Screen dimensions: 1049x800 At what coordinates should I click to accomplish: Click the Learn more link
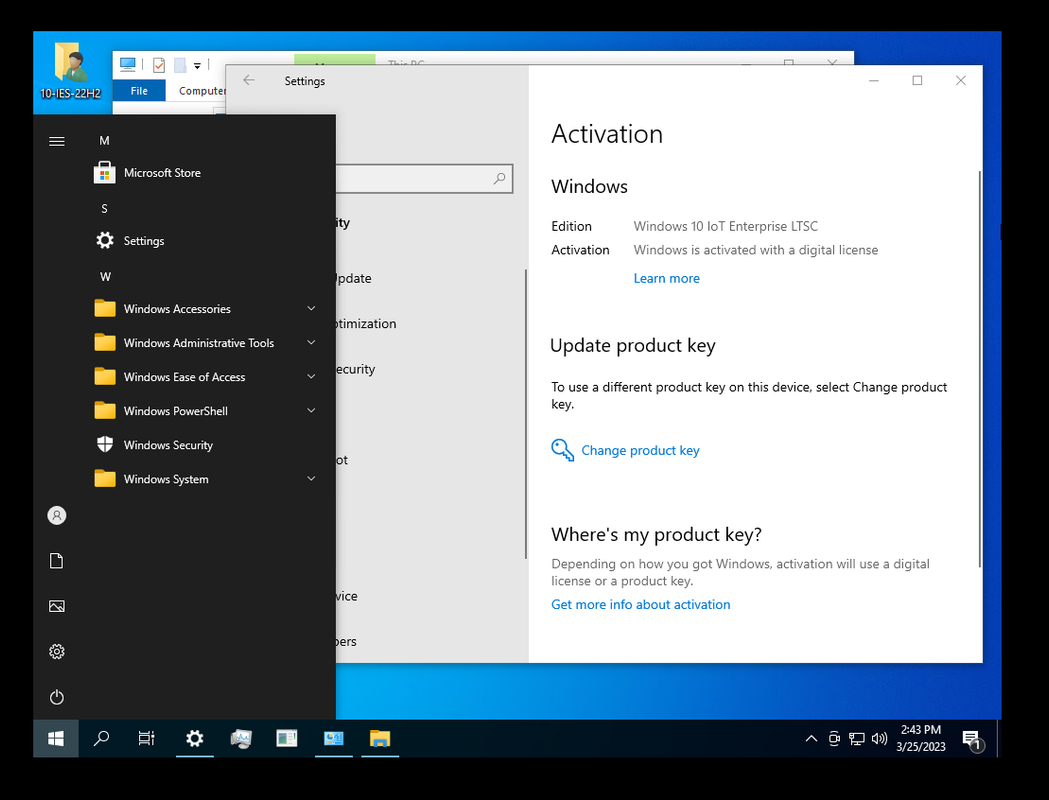coord(666,278)
